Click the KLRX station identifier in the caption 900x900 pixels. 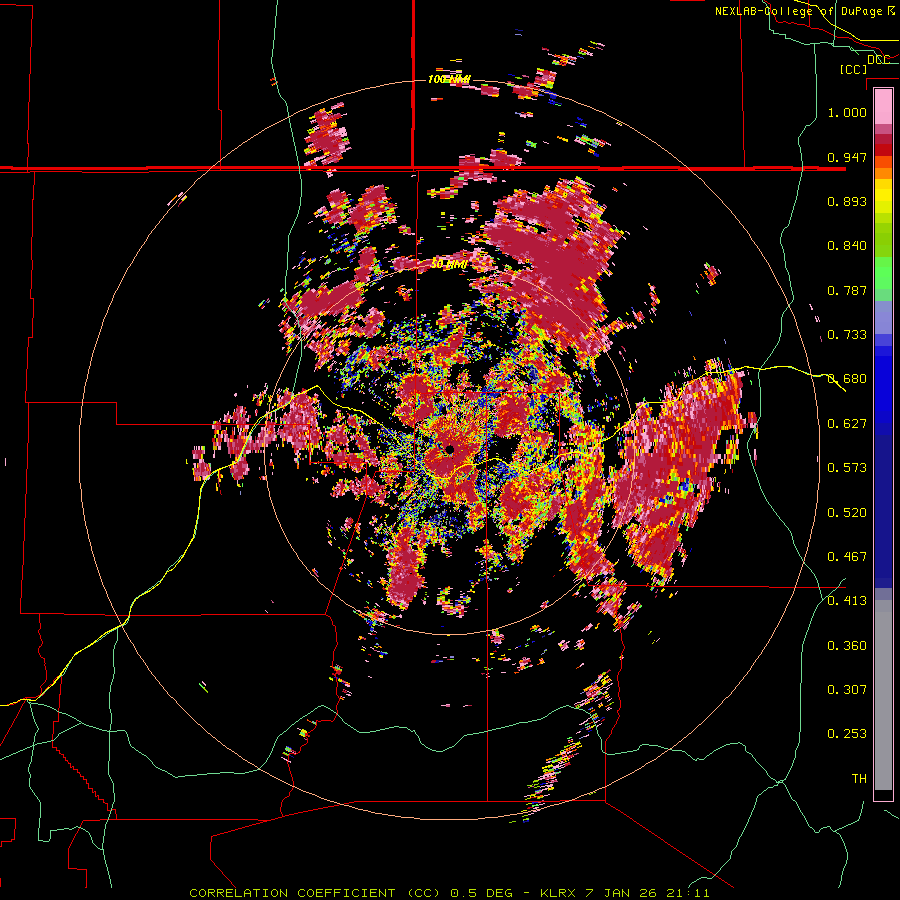(559, 893)
